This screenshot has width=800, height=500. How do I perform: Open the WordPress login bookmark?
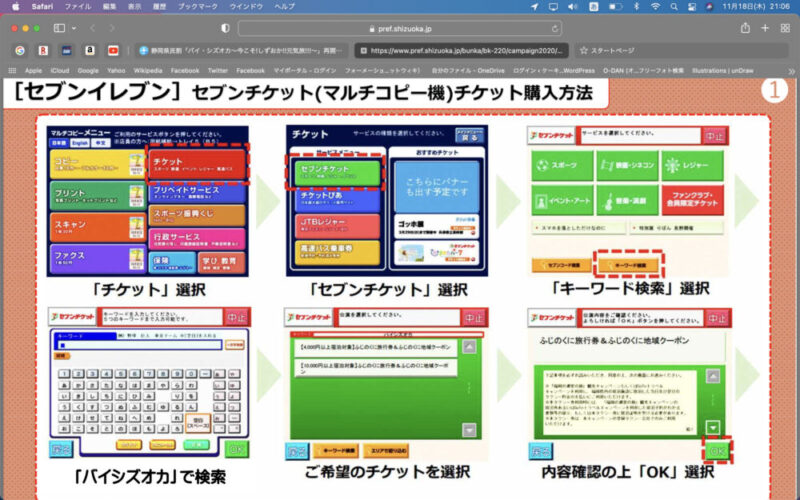point(554,70)
